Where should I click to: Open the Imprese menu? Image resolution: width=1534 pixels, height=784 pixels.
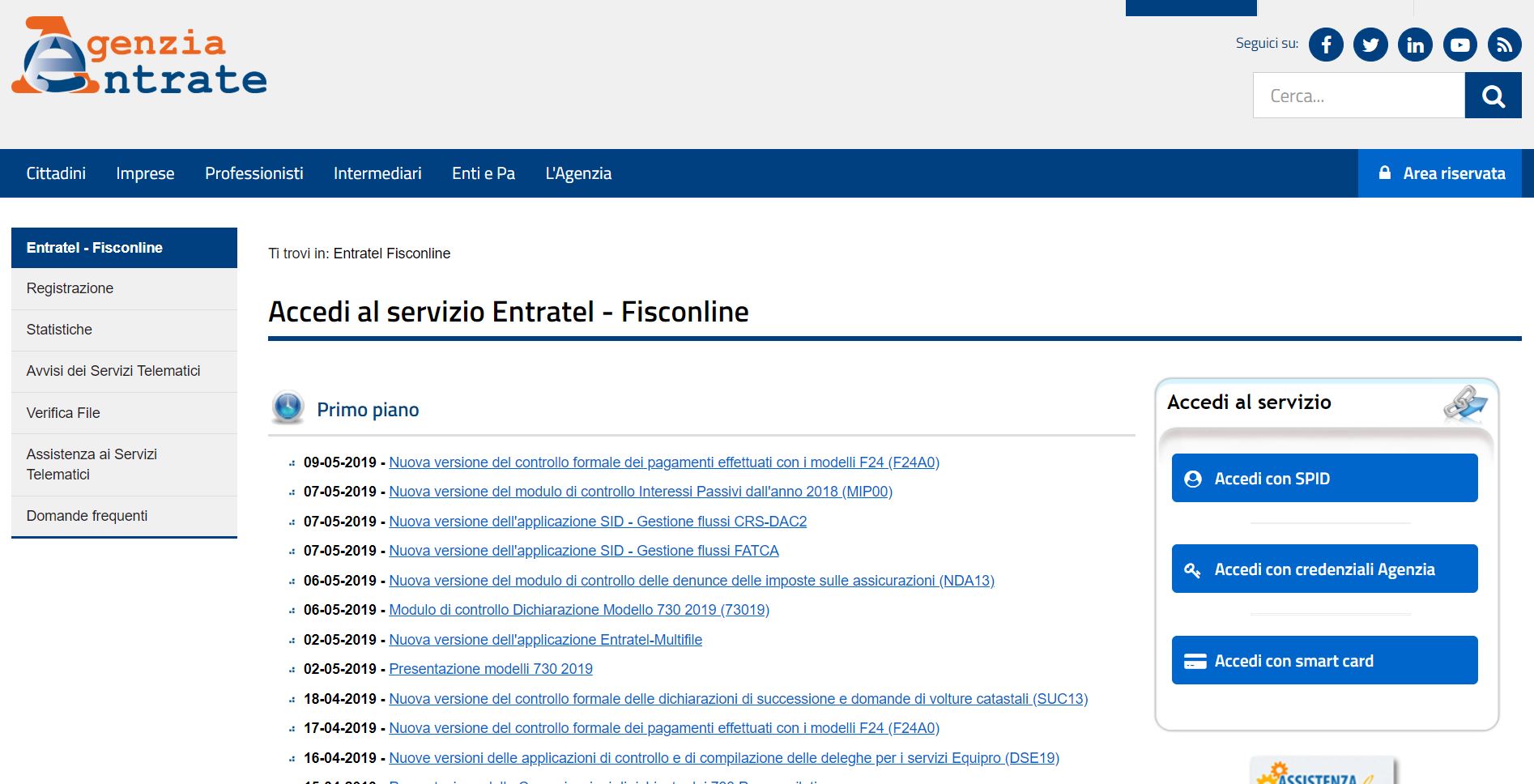[x=145, y=173]
